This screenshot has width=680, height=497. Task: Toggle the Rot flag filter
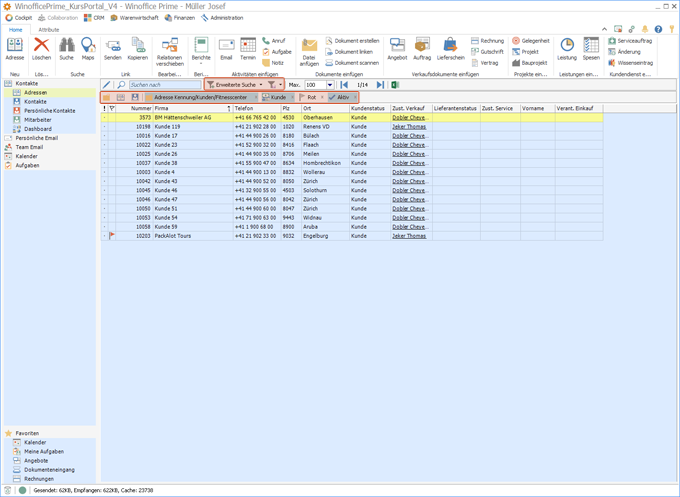click(309, 97)
